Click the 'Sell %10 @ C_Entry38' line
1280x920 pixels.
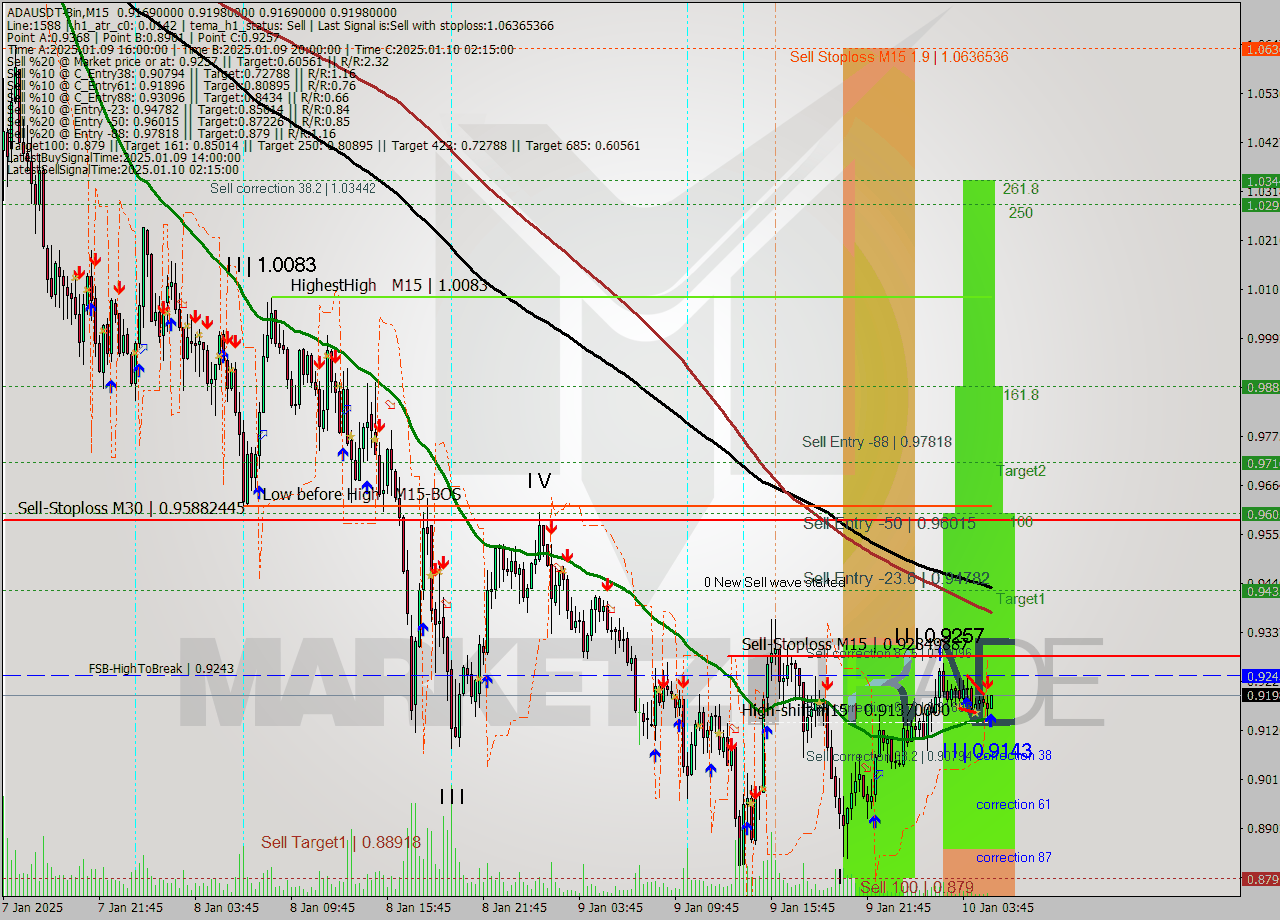(x=181, y=73)
